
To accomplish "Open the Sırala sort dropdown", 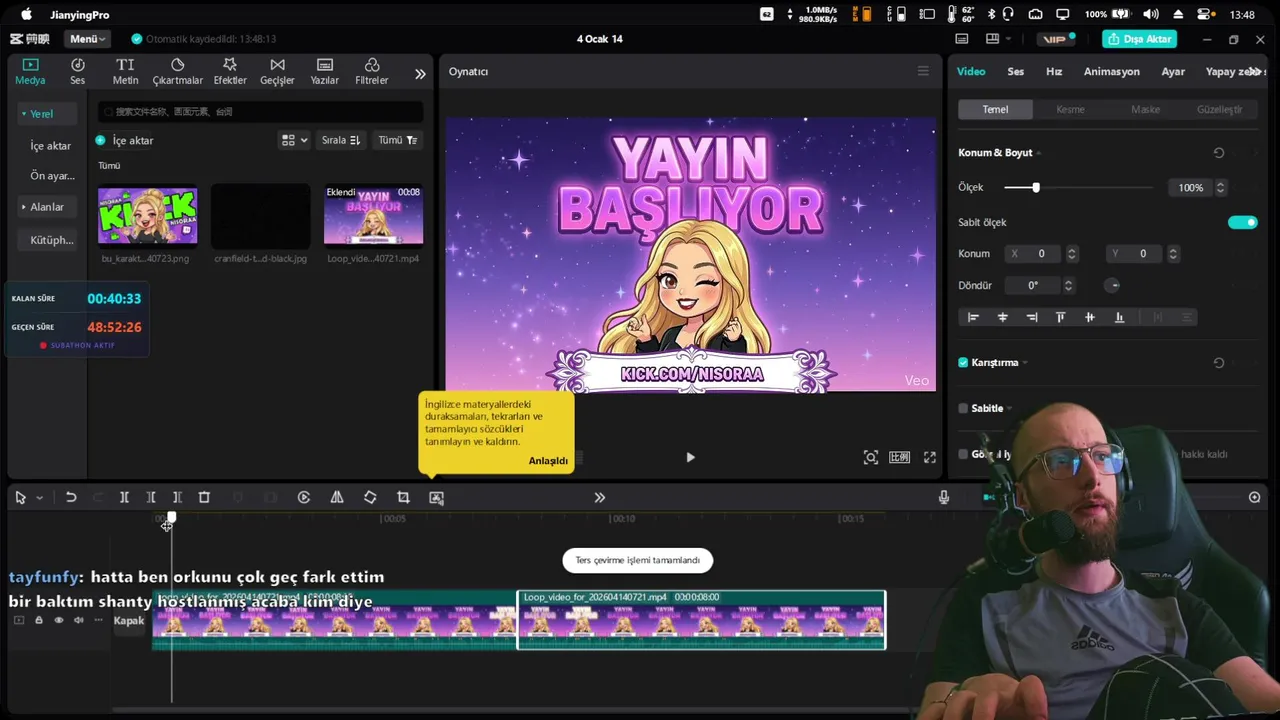I will pyautogui.click(x=340, y=140).
